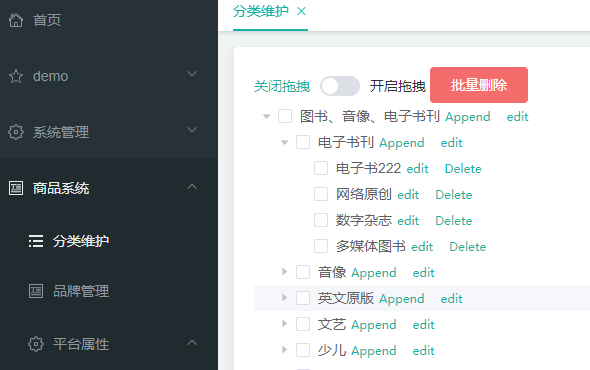590x370 pixels.
Task: Collapse the 商品系统 menu chevron
Action: pos(192,186)
